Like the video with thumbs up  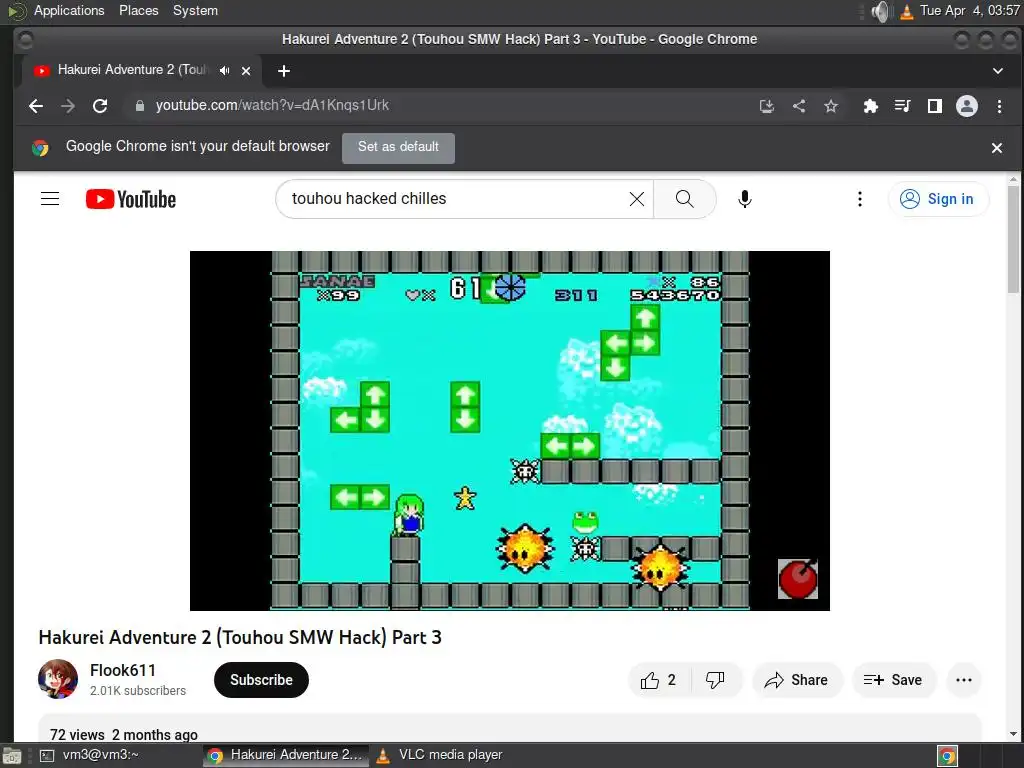point(658,680)
